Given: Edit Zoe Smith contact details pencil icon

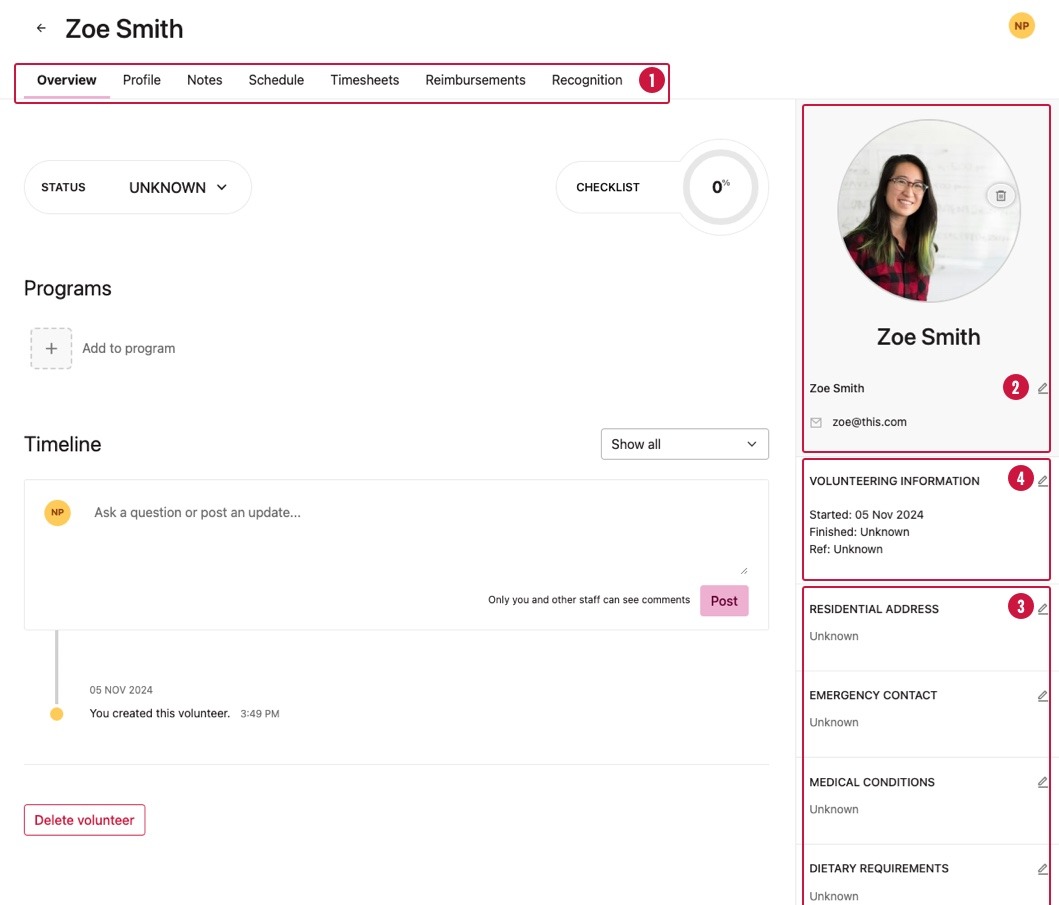Looking at the screenshot, I should click(1043, 388).
